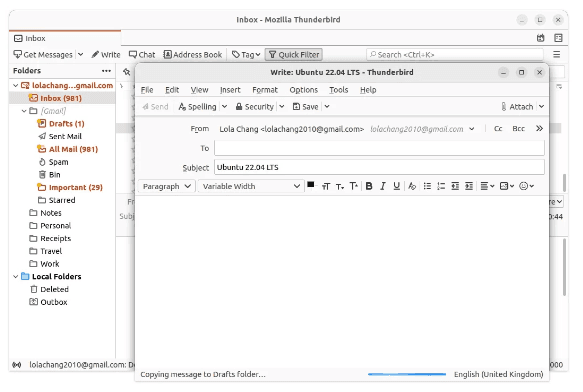Open Address Book in main toolbar
This screenshot has width=583, height=392.
(193, 55)
